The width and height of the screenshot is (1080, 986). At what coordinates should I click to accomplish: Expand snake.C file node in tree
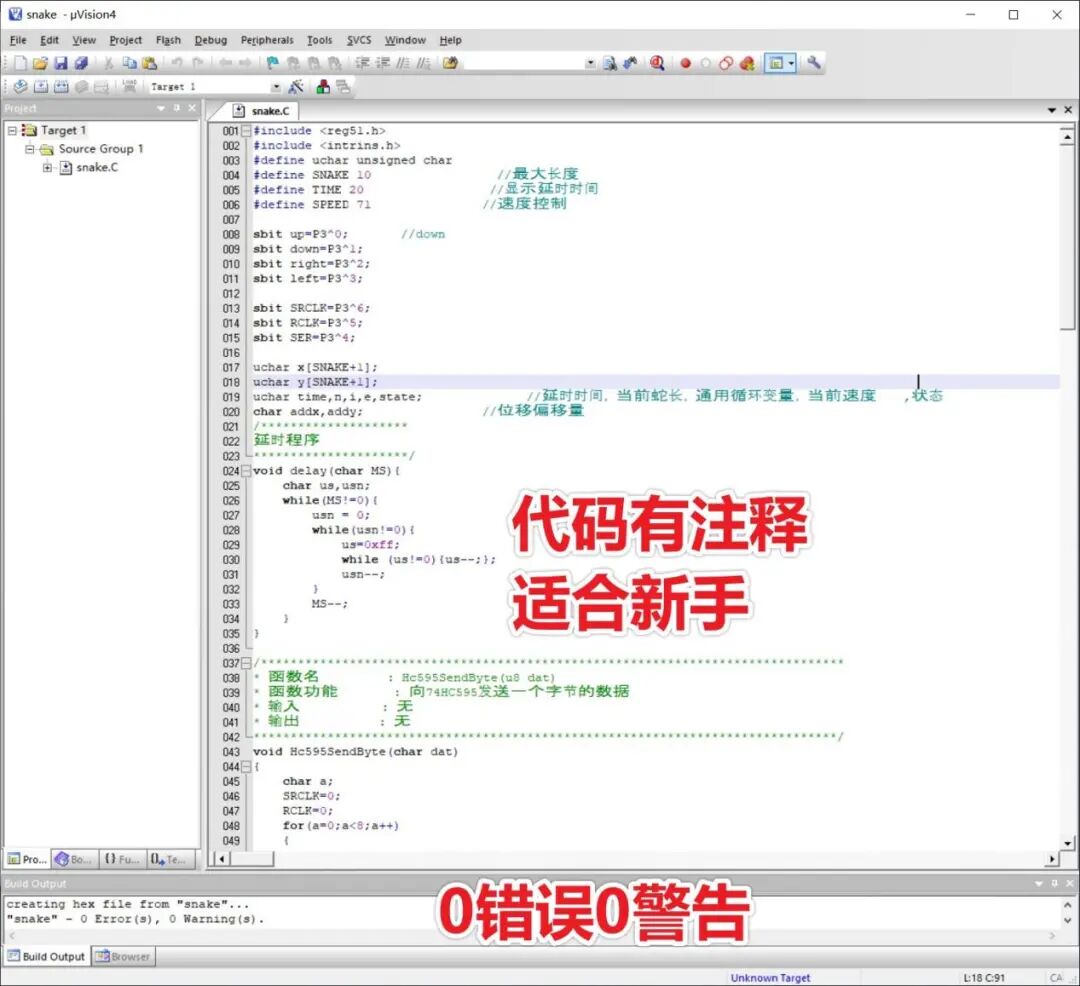(47, 167)
